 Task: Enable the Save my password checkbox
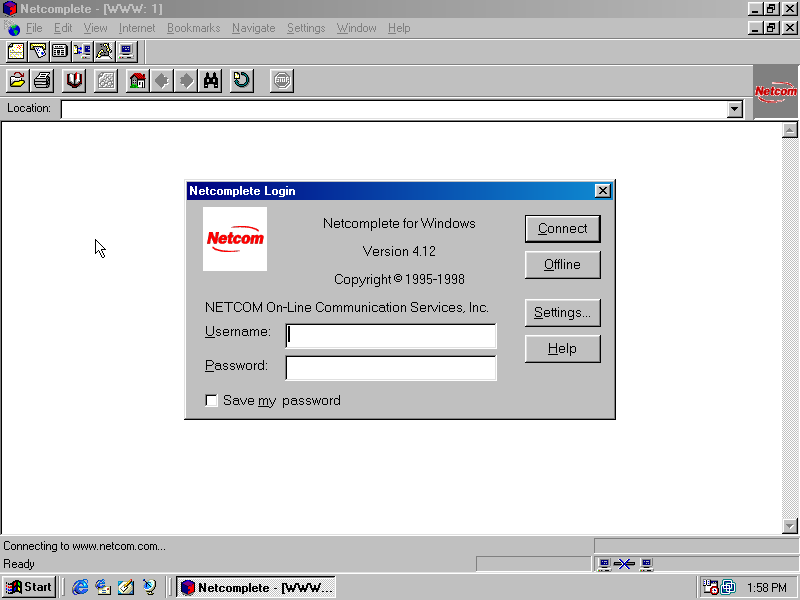tap(211, 401)
